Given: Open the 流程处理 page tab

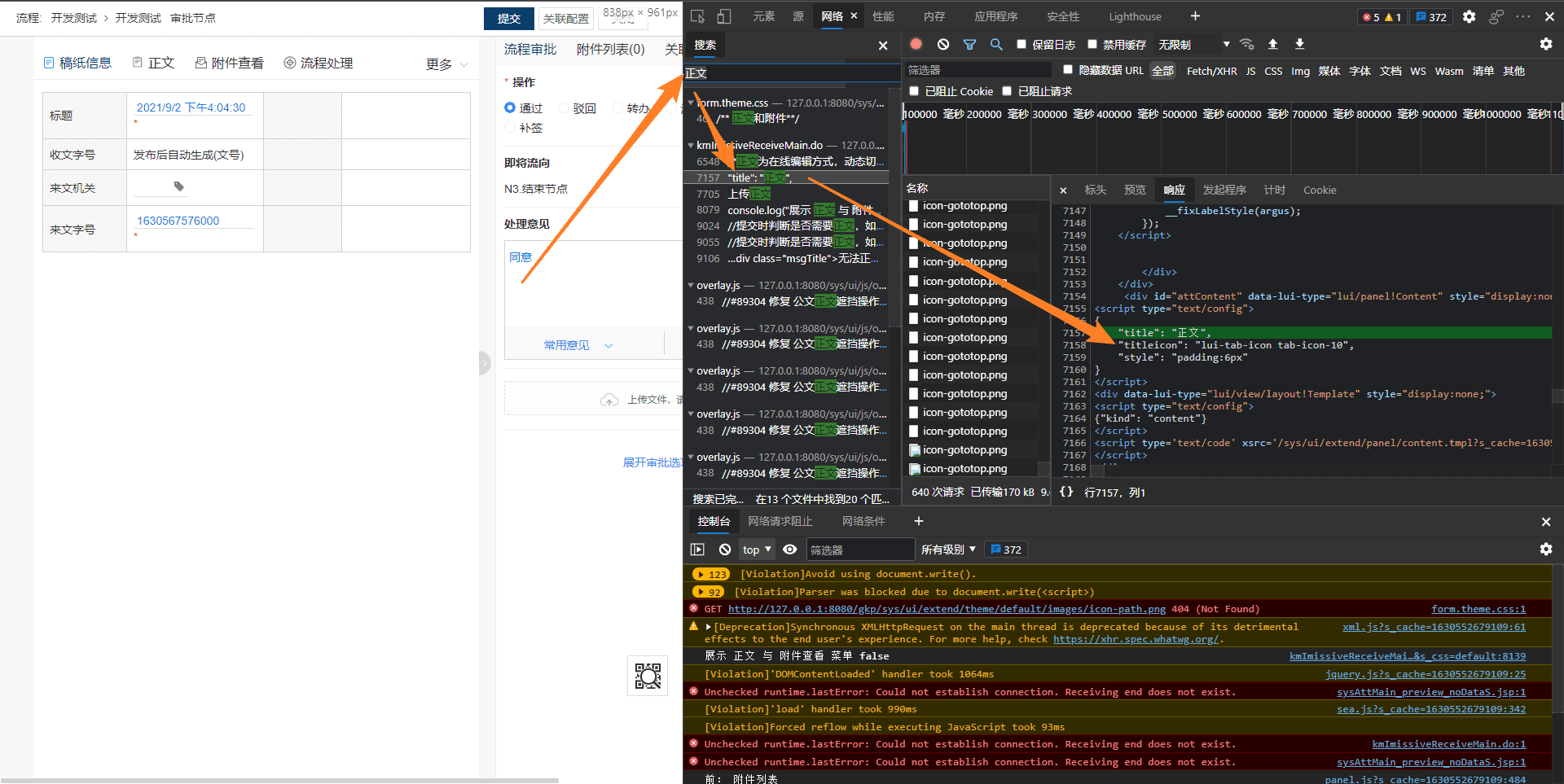Looking at the screenshot, I should coord(319,63).
